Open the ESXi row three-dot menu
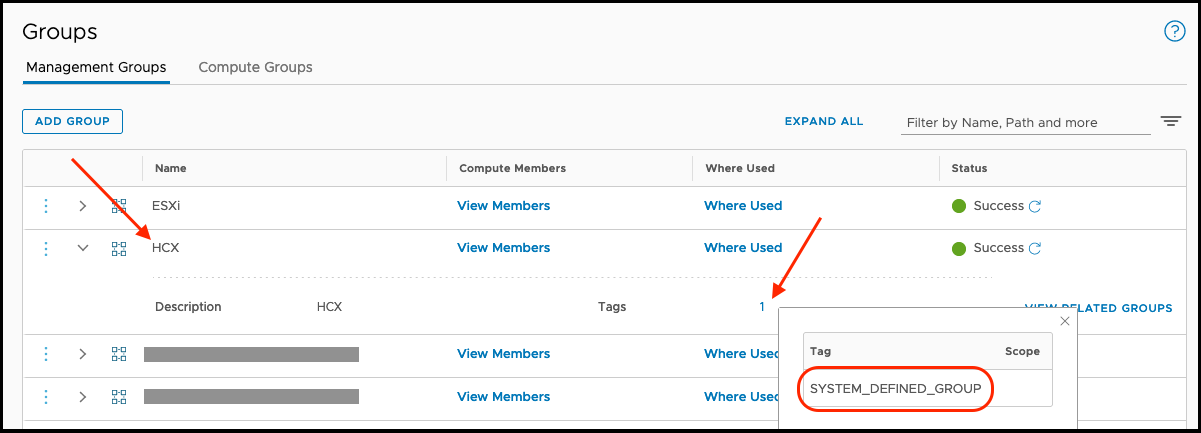The height and width of the screenshot is (433, 1201). (46, 206)
